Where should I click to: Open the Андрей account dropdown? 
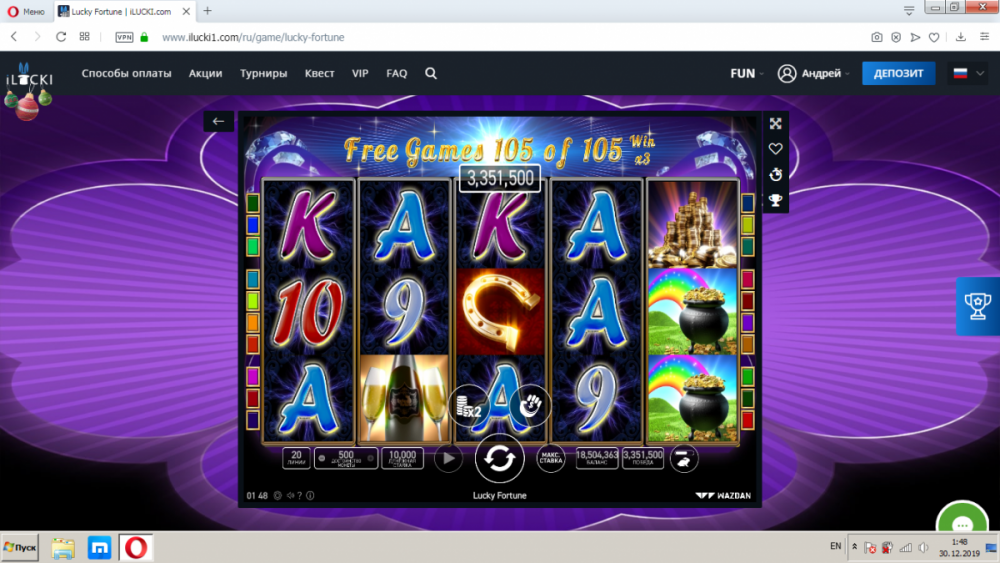814,73
